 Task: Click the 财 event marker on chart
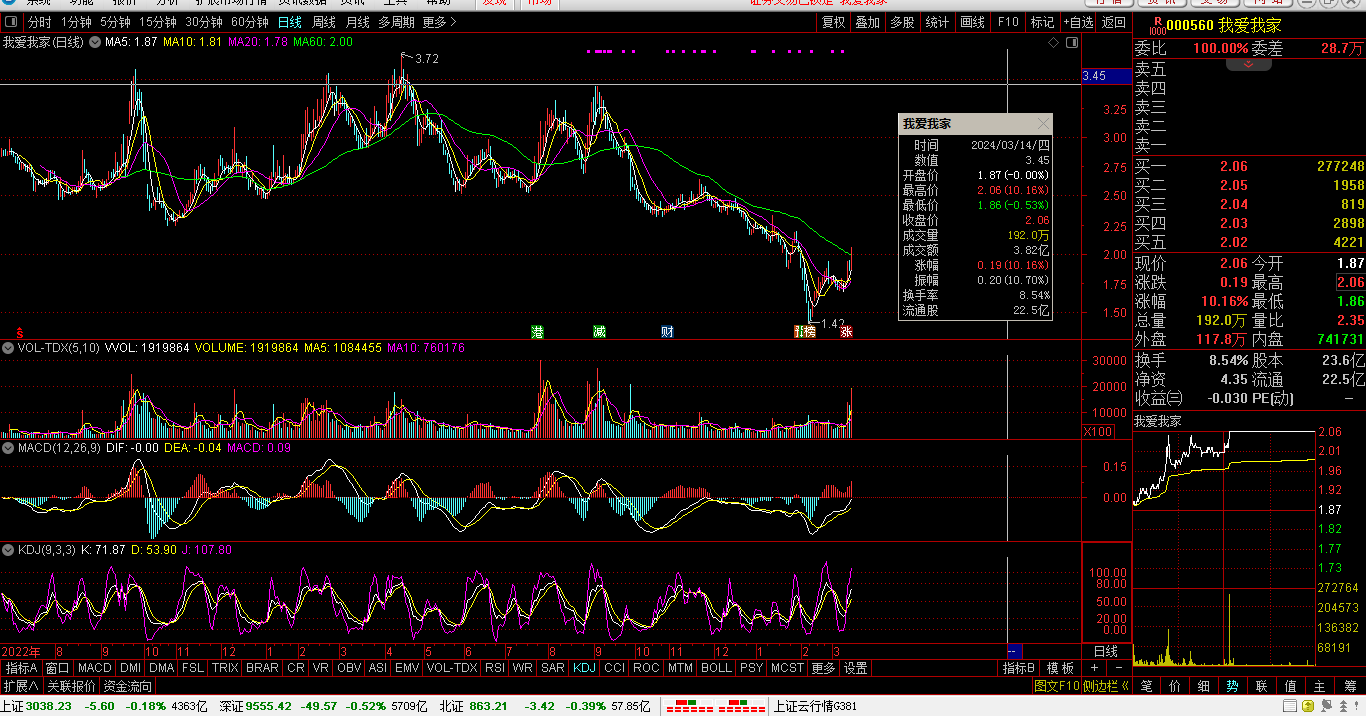point(667,331)
